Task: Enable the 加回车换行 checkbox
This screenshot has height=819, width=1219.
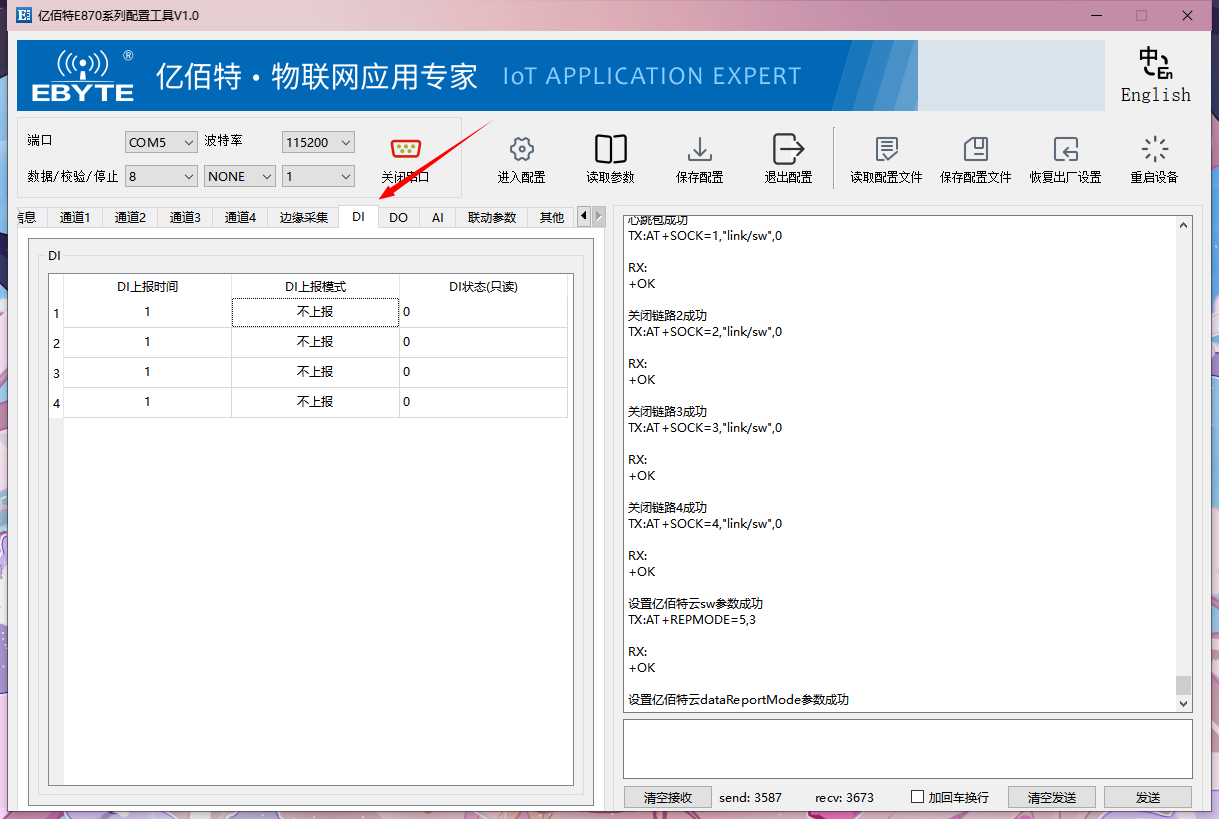Action: click(x=917, y=797)
